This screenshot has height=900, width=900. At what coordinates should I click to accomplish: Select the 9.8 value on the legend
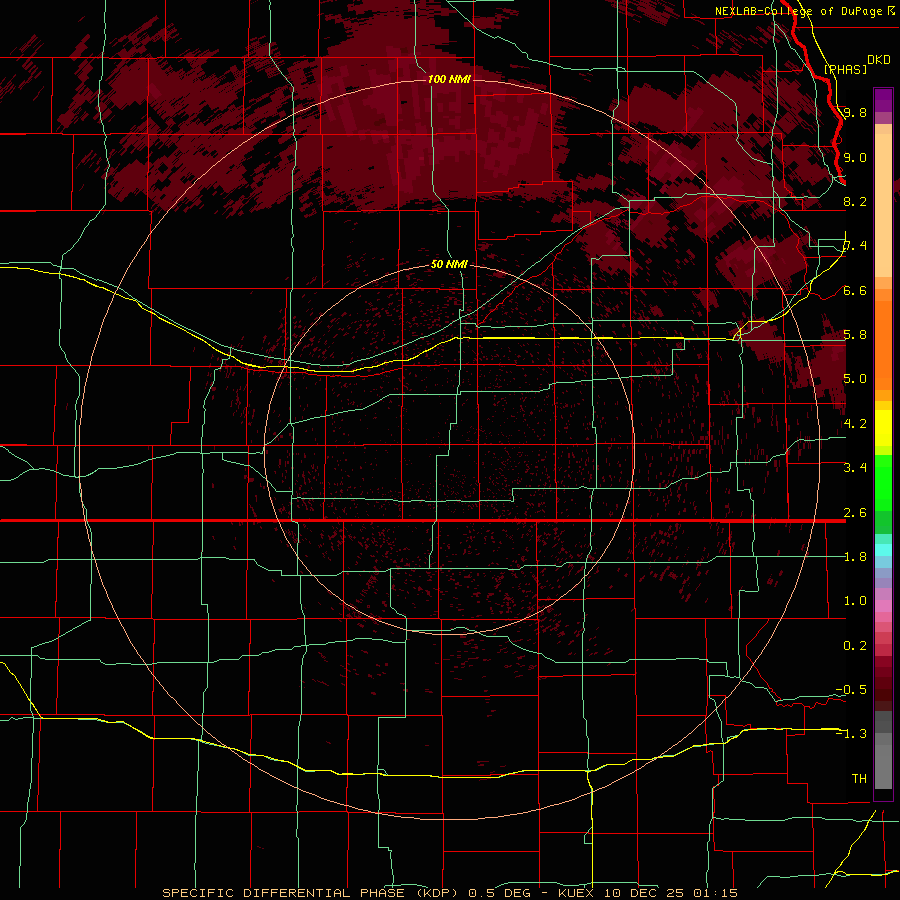coord(855,113)
